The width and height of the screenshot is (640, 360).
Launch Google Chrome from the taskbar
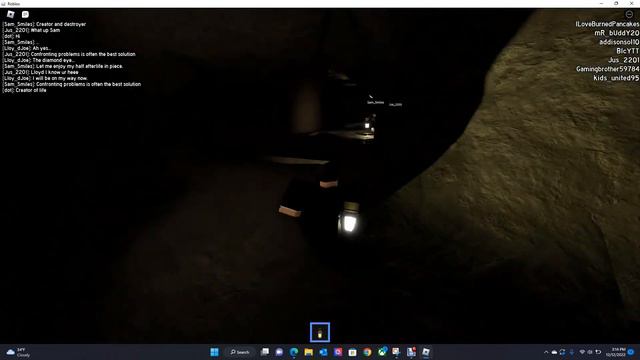tap(367, 352)
